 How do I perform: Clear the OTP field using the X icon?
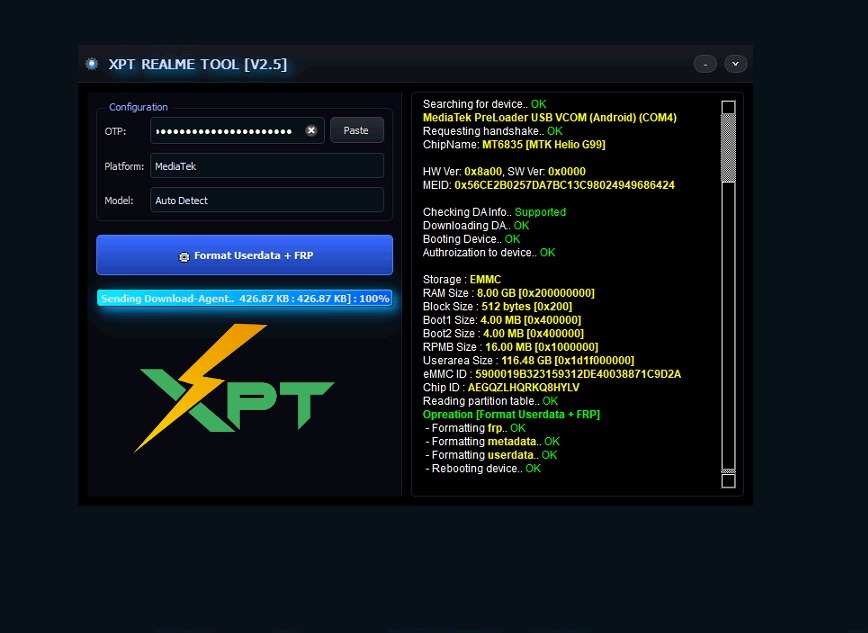pyautogui.click(x=311, y=131)
